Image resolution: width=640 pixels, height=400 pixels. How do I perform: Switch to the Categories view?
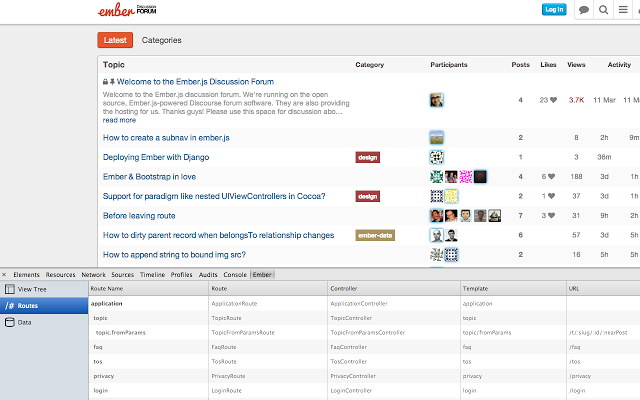tap(162, 40)
